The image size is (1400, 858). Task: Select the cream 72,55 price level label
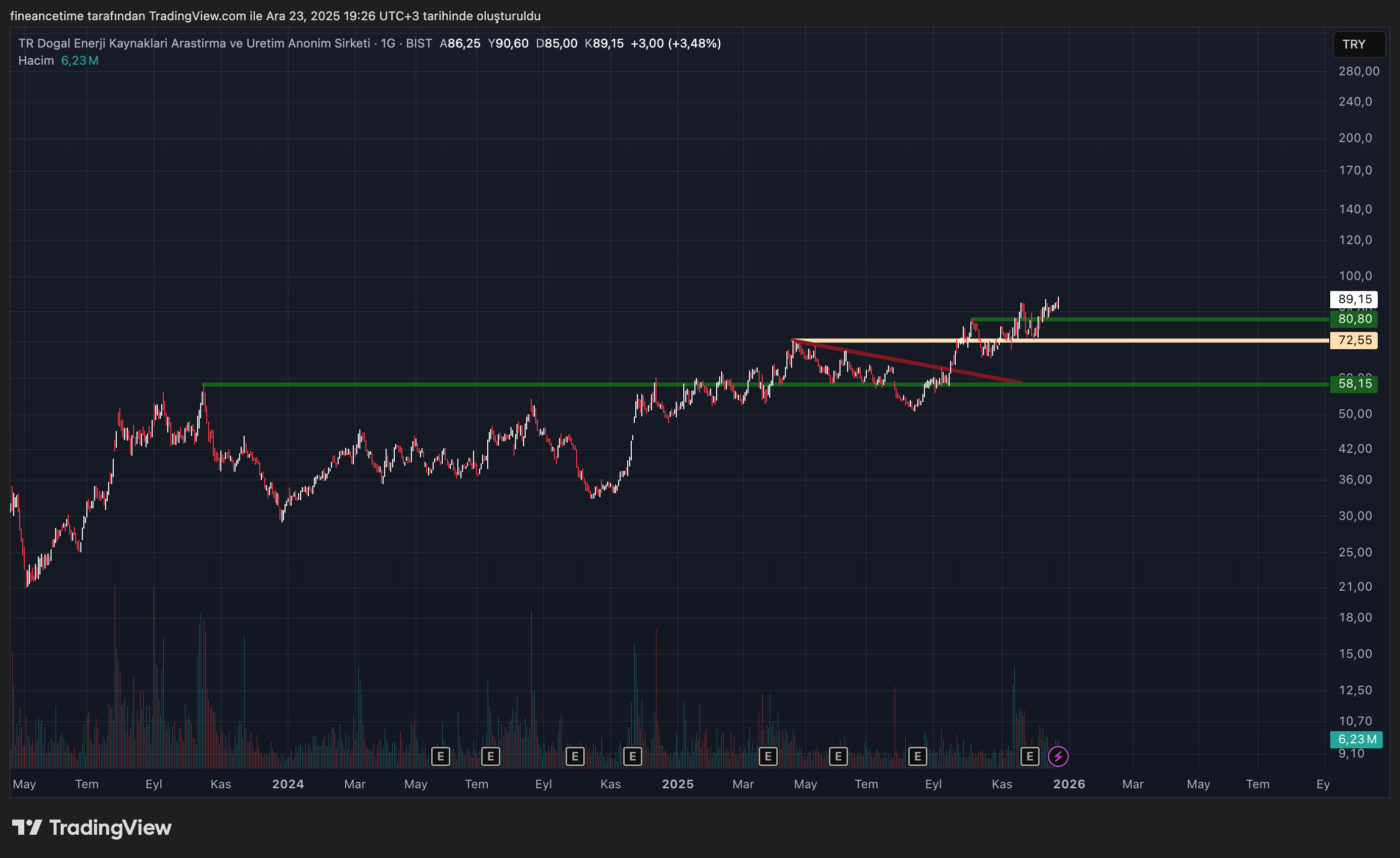(x=1354, y=340)
